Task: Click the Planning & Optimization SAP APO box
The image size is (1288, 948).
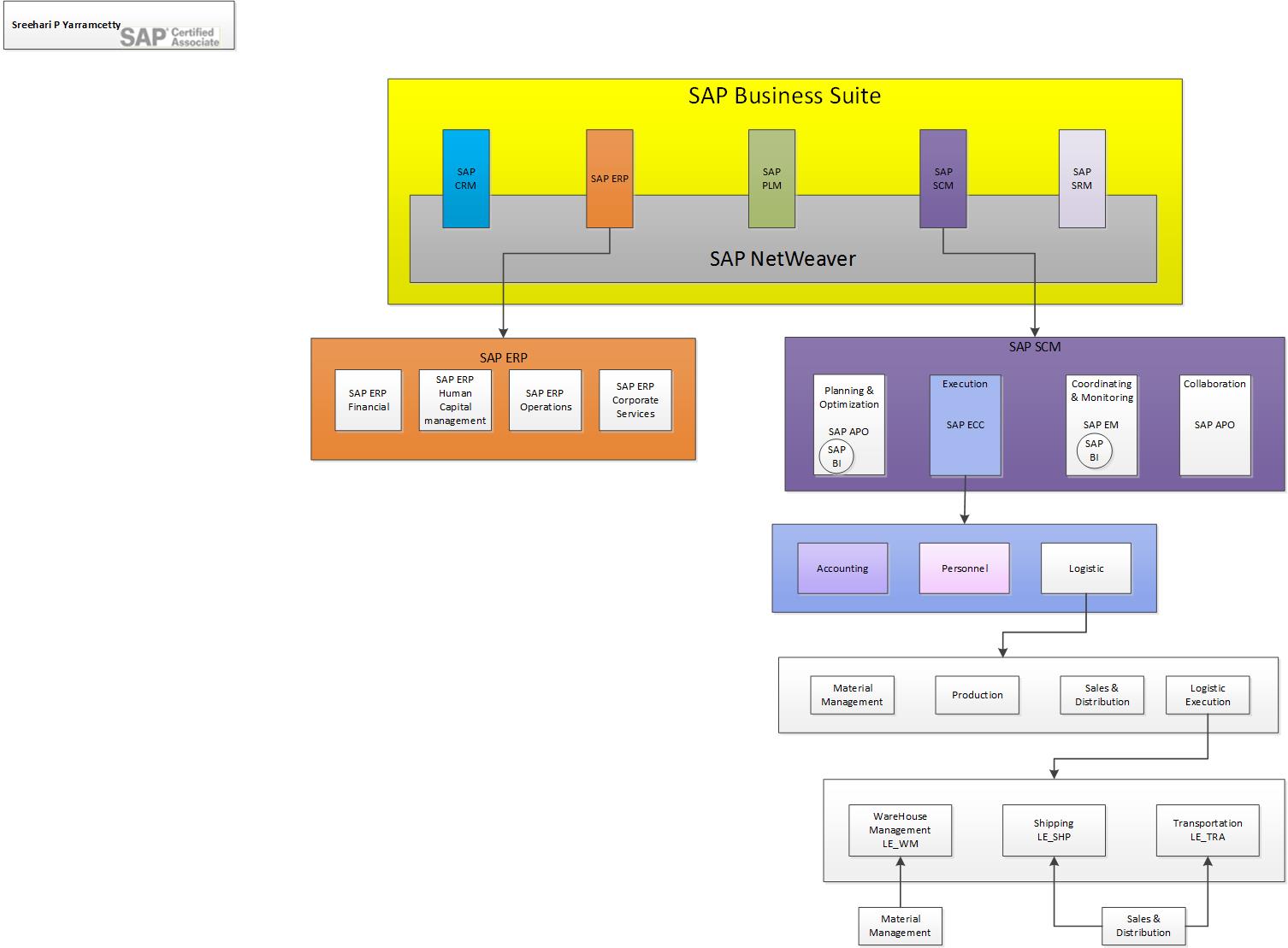Action: 849,425
